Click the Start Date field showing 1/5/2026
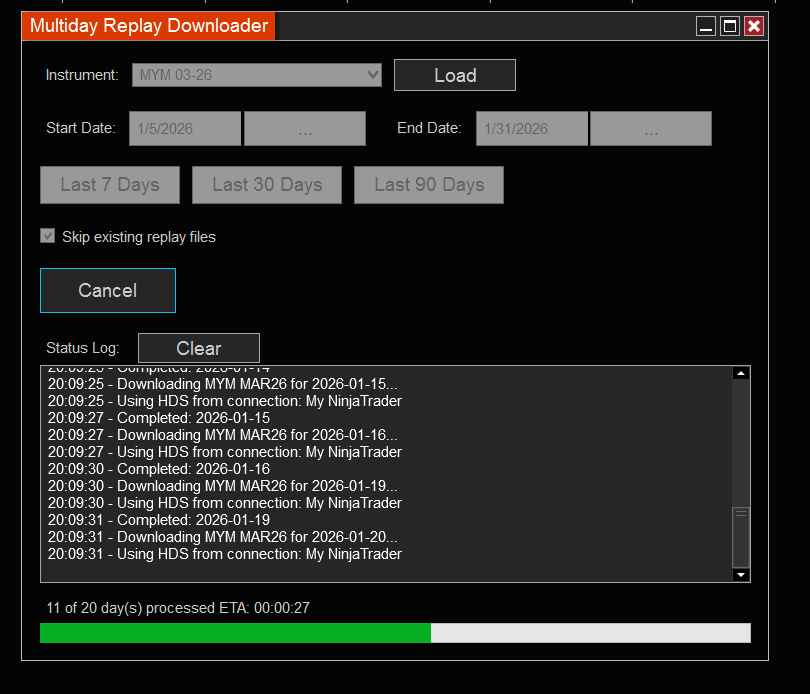The height and width of the screenshot is (694, 810). [186, 129]
